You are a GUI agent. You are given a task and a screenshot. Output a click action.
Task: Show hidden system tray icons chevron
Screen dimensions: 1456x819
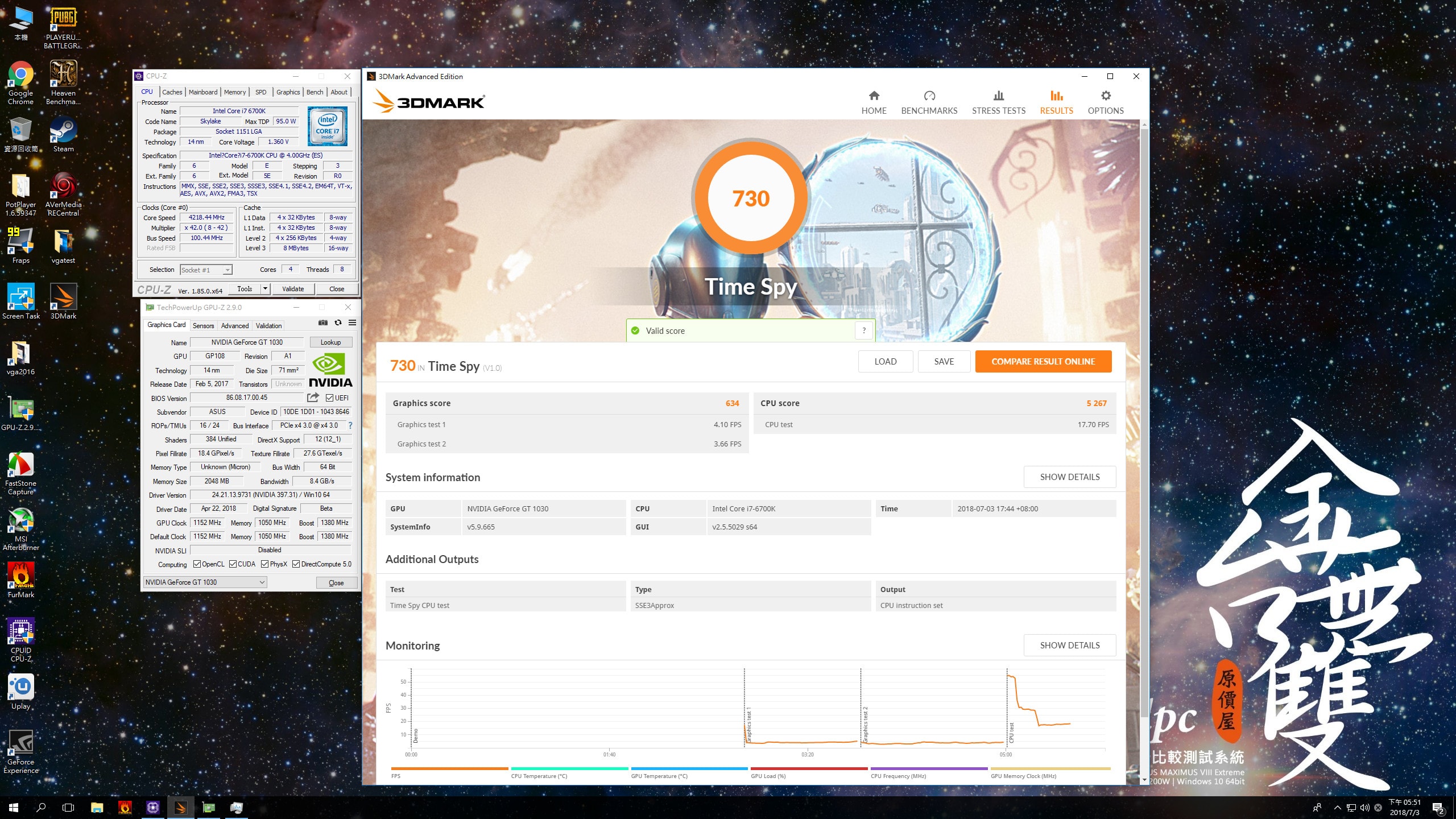(1338, 808)
